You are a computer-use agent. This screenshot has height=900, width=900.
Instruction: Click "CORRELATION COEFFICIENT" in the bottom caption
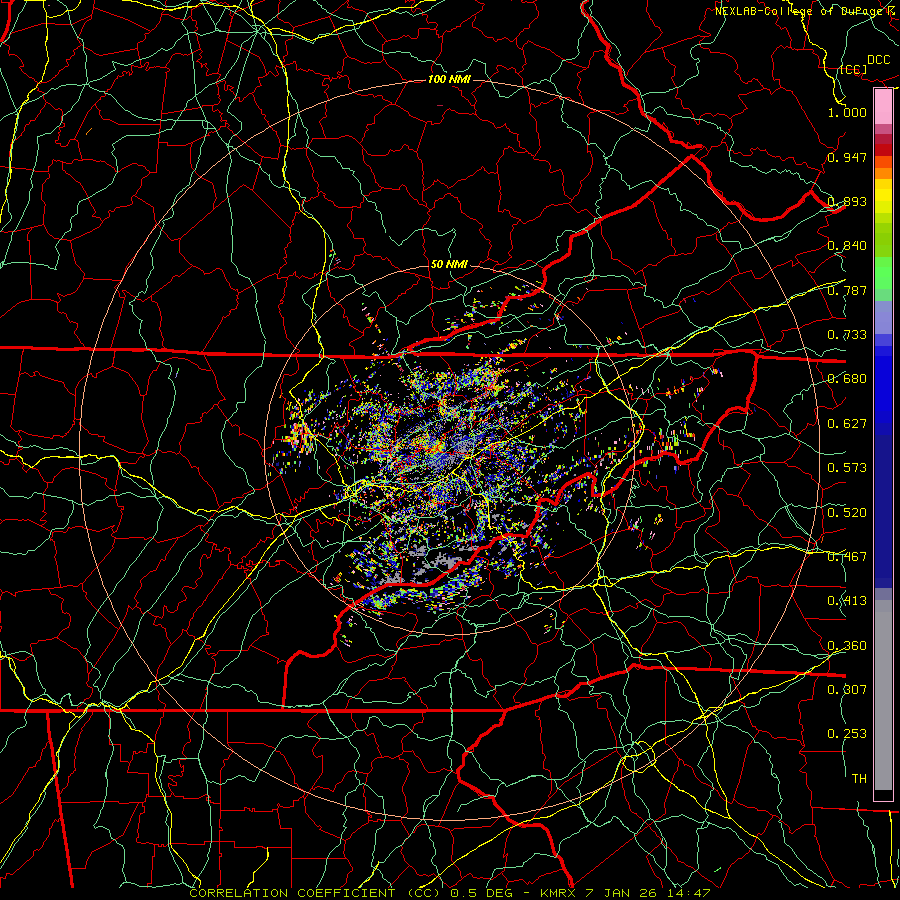[292, 893]
